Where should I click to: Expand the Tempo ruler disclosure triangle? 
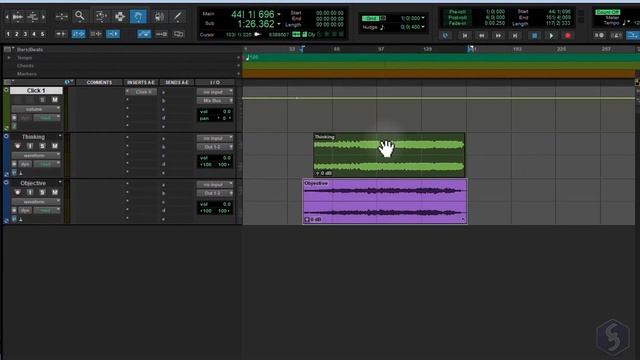pyautogui.click(x=9, y=58)
